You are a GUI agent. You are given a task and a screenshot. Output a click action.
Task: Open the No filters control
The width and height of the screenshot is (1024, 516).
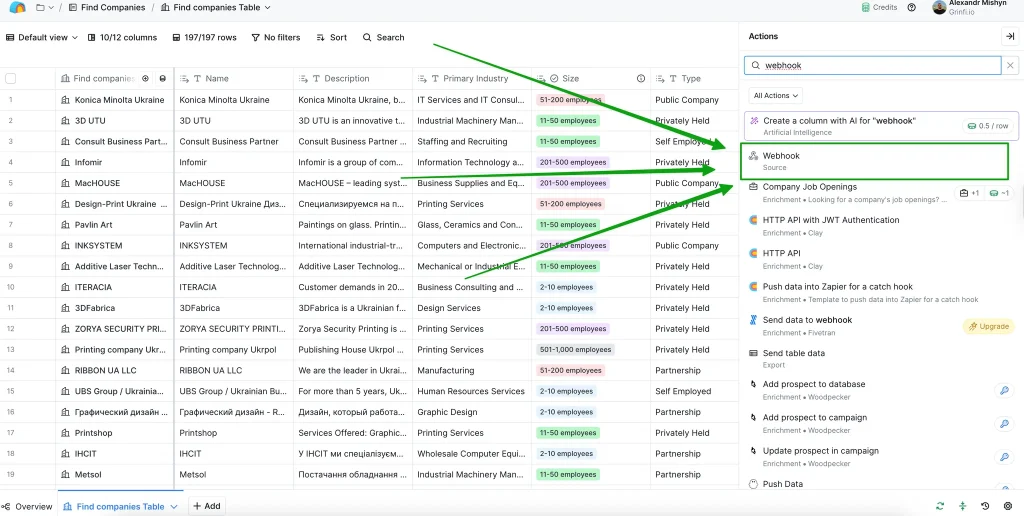274,37
